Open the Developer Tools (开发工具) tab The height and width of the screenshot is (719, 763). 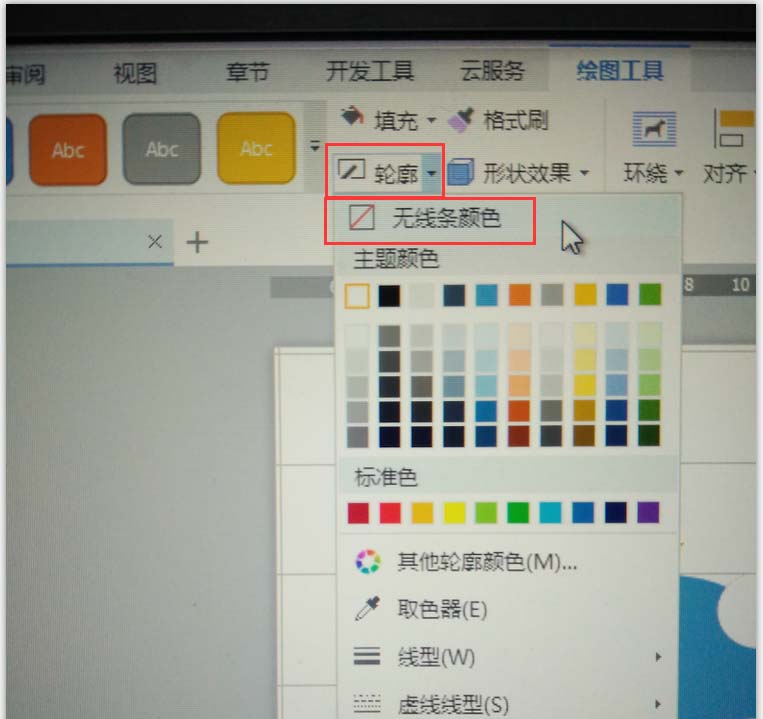coord(370,71)
